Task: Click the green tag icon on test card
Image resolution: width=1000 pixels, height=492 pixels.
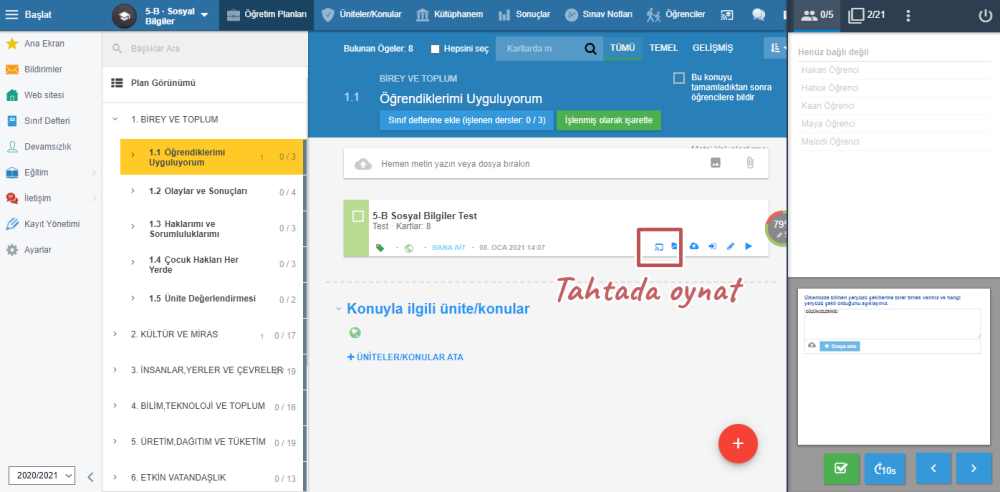Action: 380,248
